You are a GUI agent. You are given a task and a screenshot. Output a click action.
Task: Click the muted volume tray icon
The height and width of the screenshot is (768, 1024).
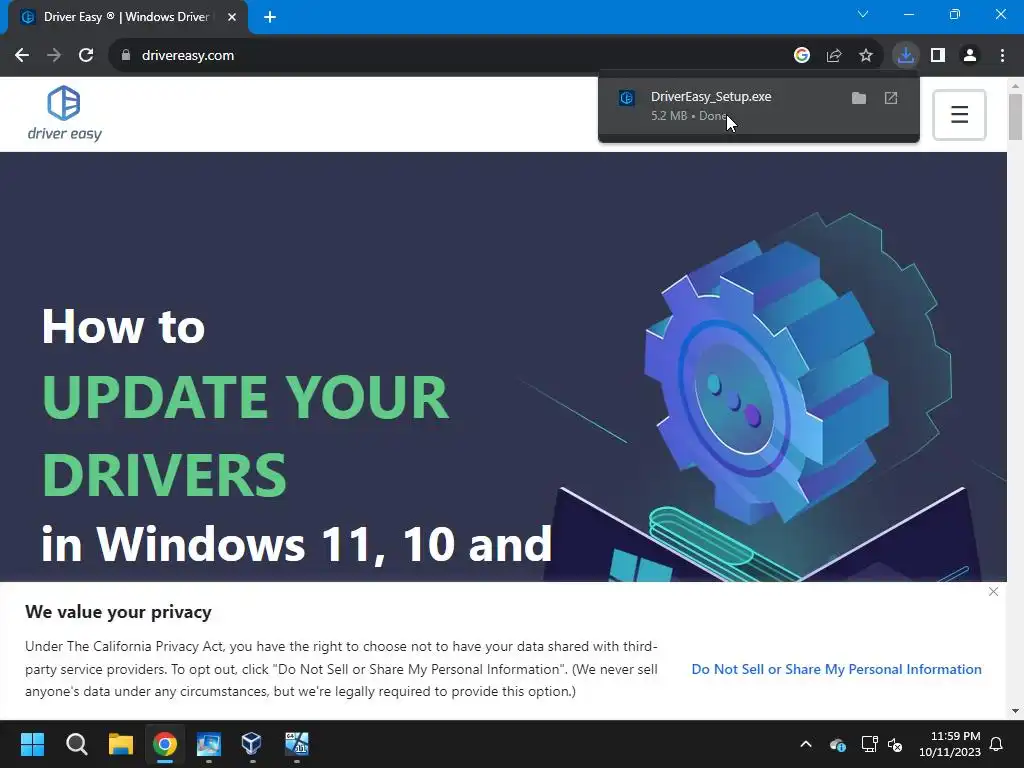895,744
